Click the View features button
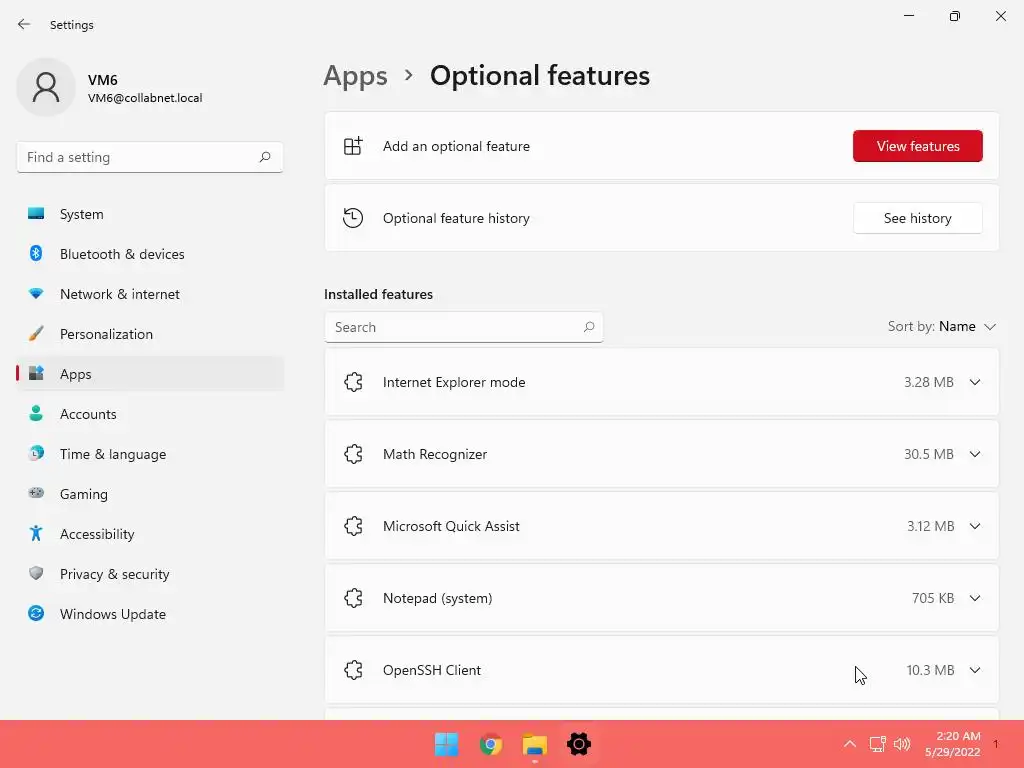The height and width of the screenshot is (768, 1024). click(918, 146)
